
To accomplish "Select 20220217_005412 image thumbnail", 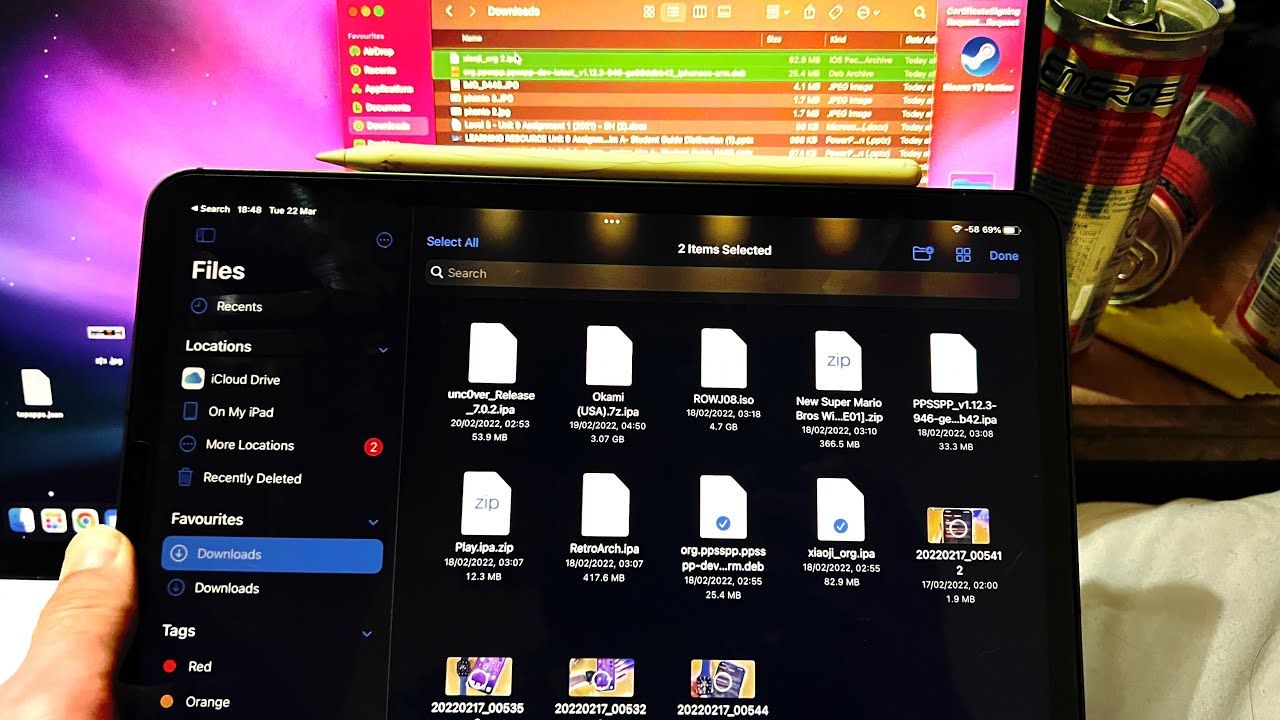I will [x=958, y=556].
